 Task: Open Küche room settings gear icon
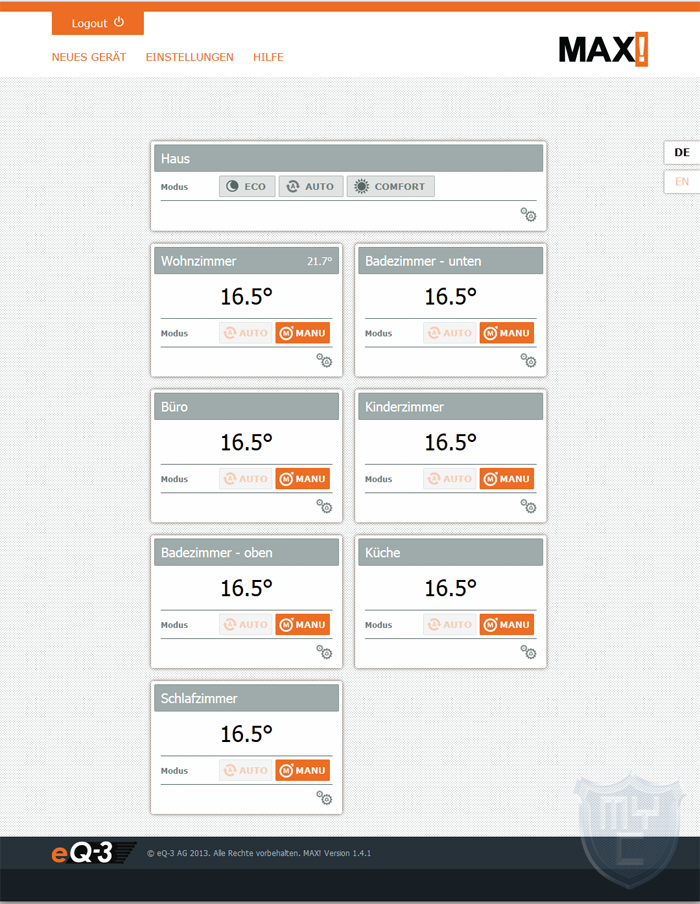(528, 652)
